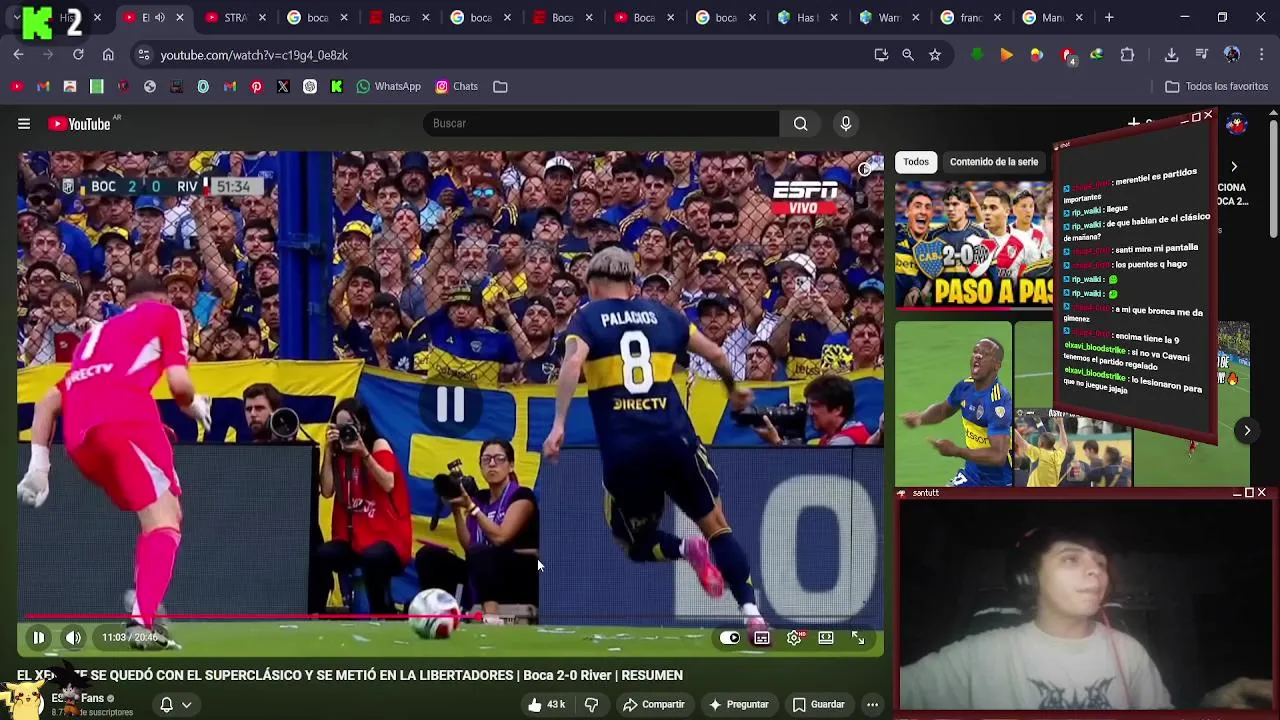This screenshot has width=1280, height=720.
Task: Open video player settings gear
Action: click(794, 637)
